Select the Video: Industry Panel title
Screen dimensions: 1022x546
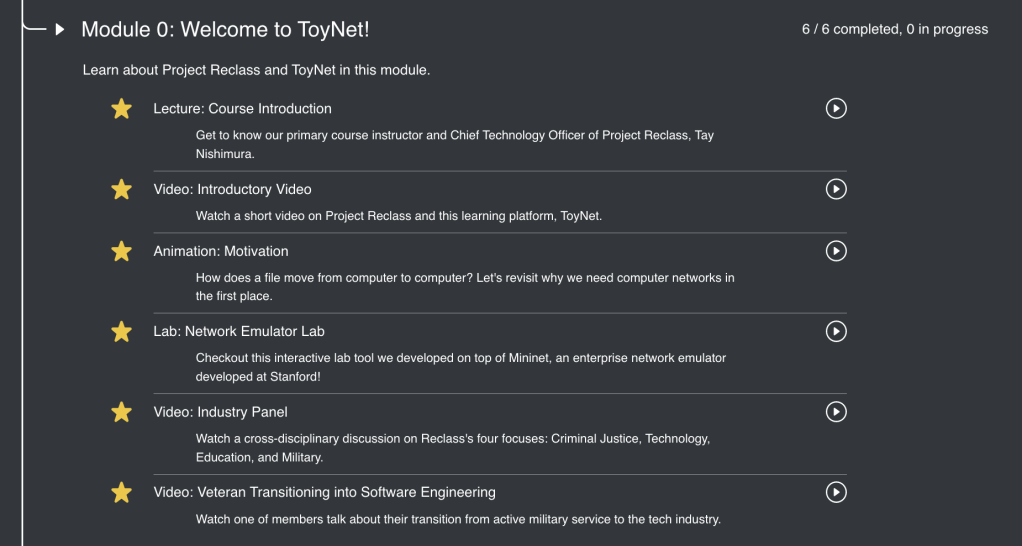click(x=220, y=412)
